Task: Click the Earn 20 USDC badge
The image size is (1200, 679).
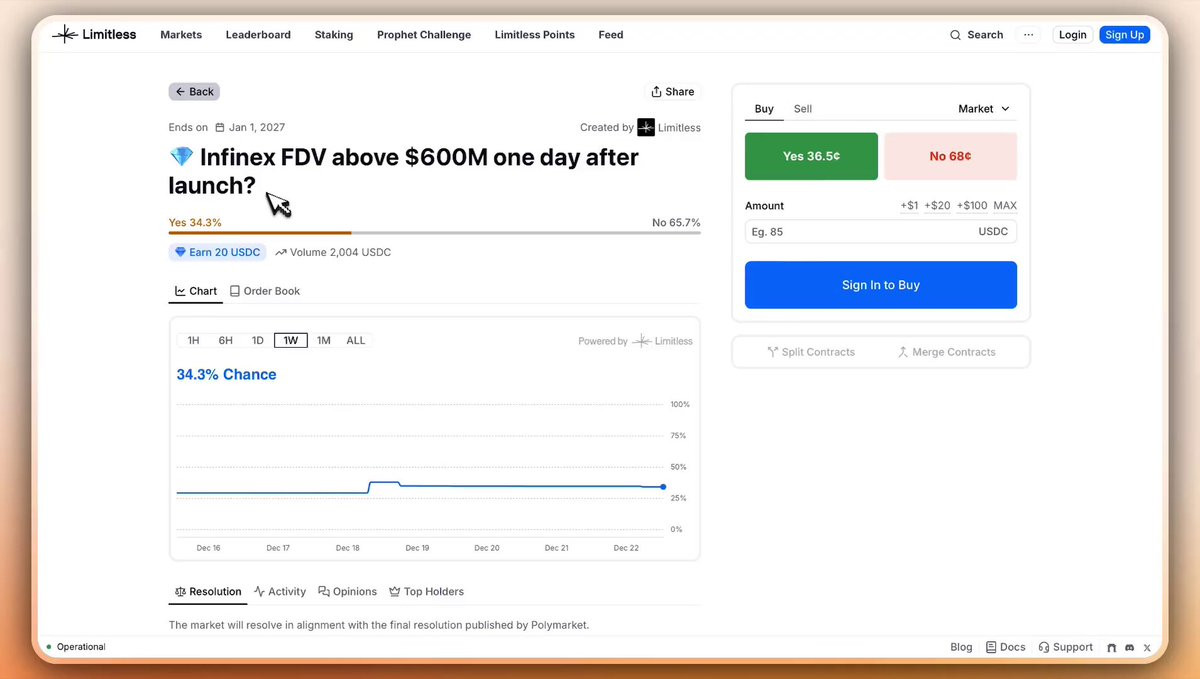Action: tap(217, 252)
